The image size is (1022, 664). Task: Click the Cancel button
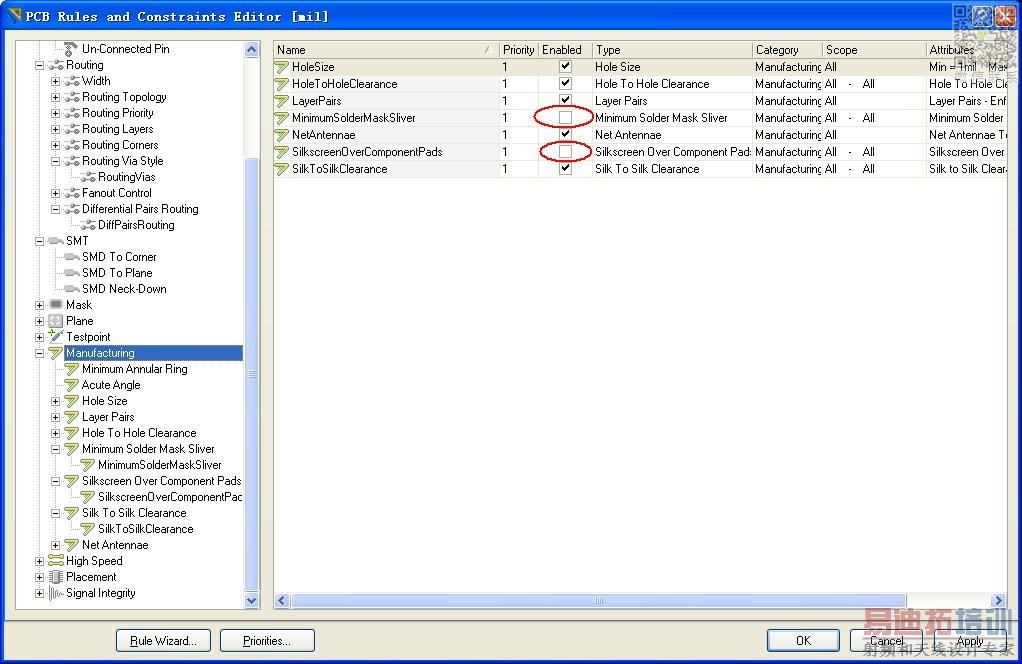pos(886,641)
